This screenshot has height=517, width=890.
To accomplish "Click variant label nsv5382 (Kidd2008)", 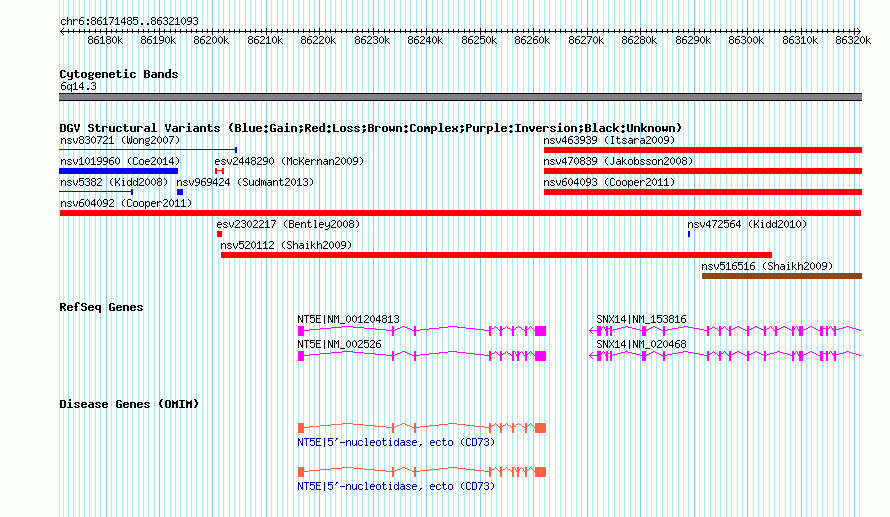I will tap(114, 182).
